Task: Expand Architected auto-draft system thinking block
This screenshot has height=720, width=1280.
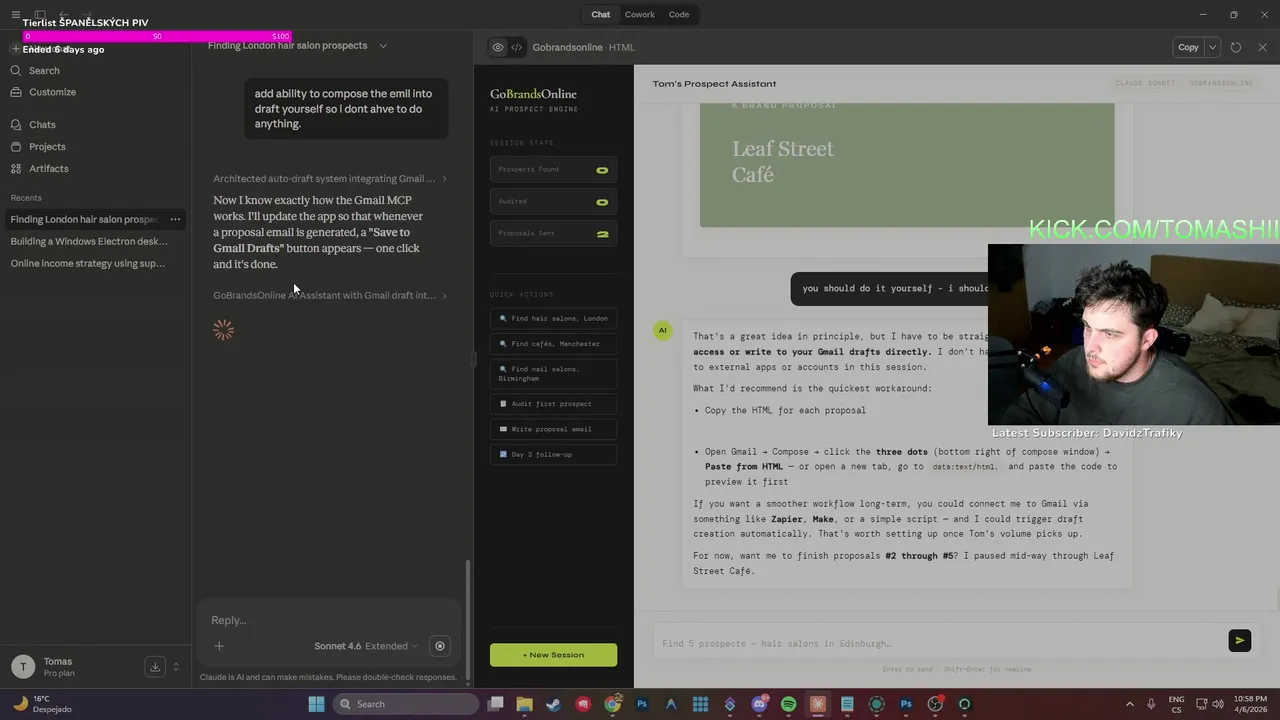Action: pyautogui.click(x=330, y=179)
